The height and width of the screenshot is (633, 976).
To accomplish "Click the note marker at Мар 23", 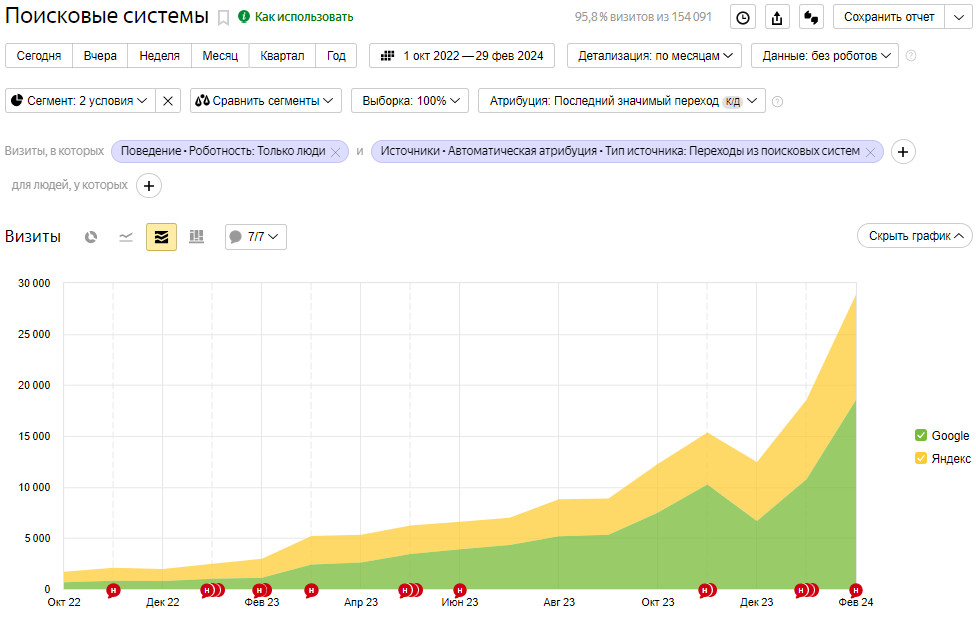I will coord(311,590).
